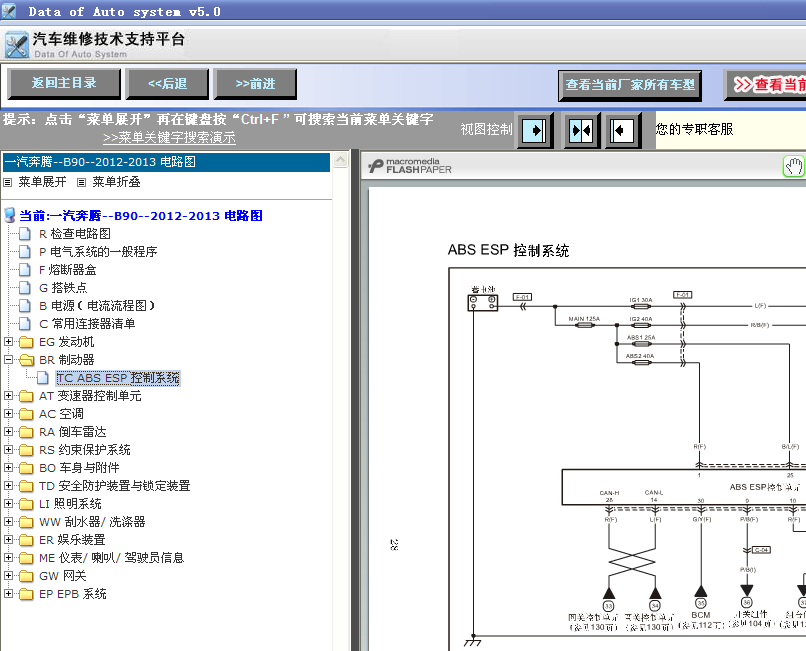Open R 检查电路图 document
Viewport: 806px width, 651px height.
pos(75,234)
